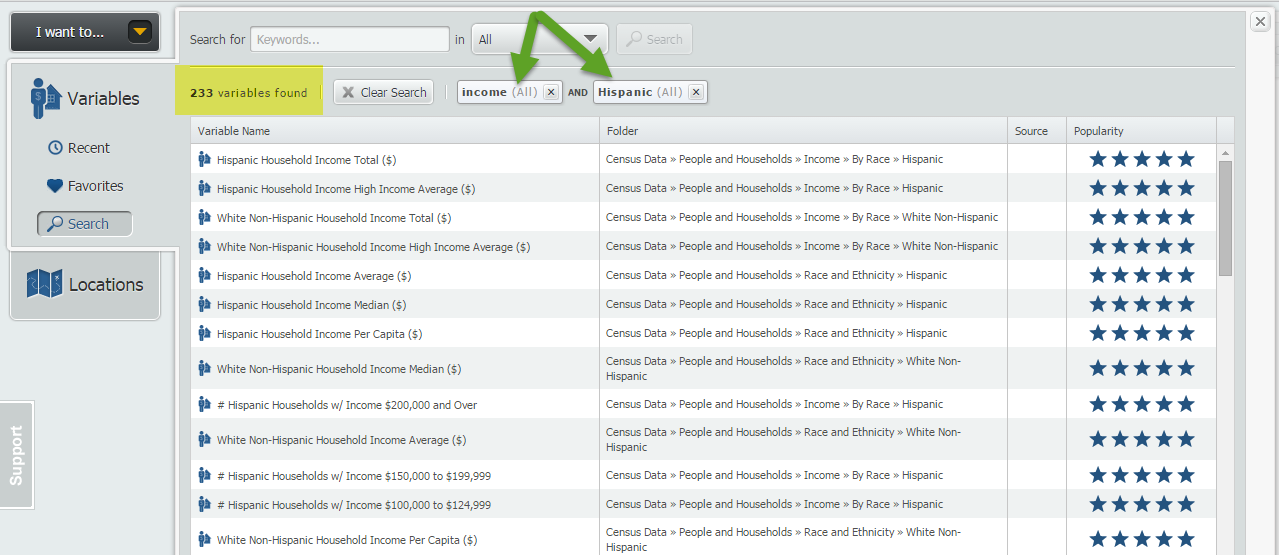
Task: Click the Search button with magnifier
Action: point(654,40)
